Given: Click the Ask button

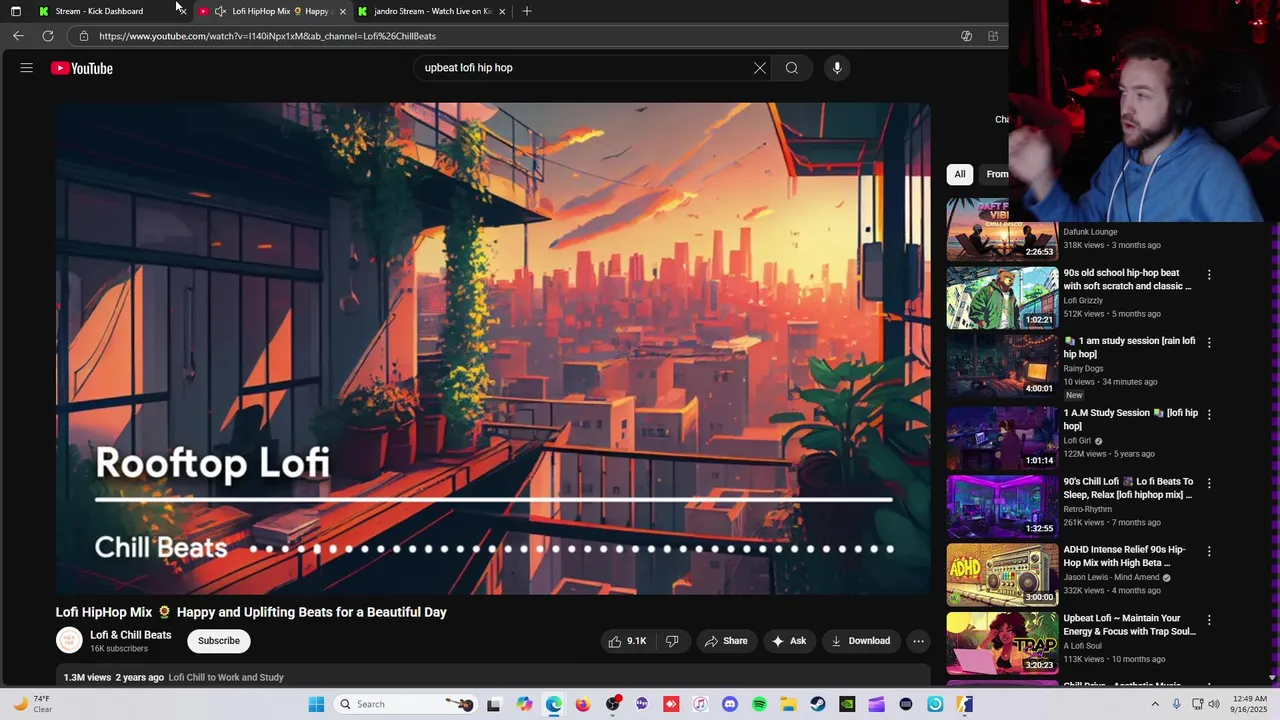Looking at the screenshot, I should [788, 641].
